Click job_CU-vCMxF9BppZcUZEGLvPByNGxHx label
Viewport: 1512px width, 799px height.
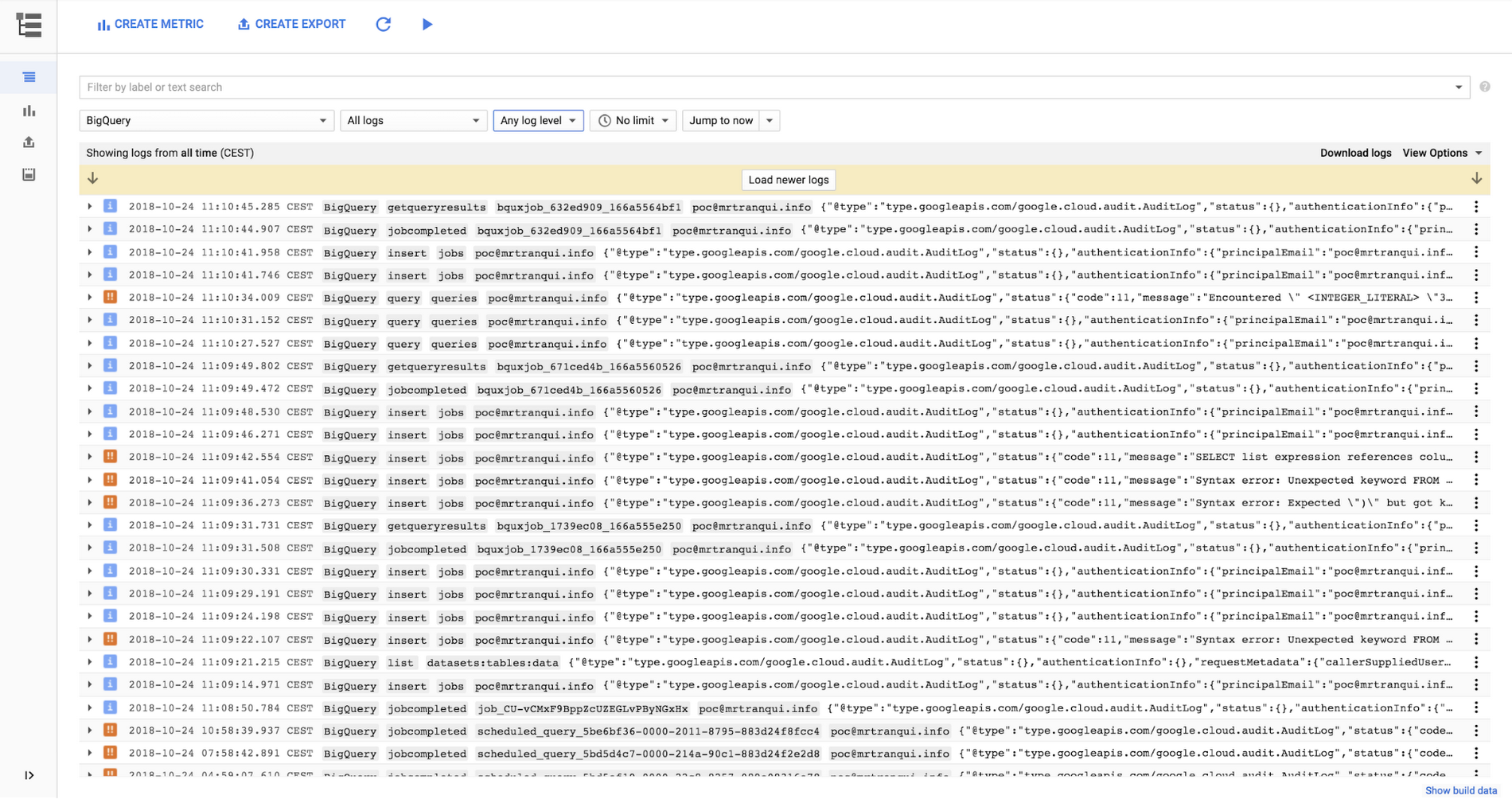[582, 709]
